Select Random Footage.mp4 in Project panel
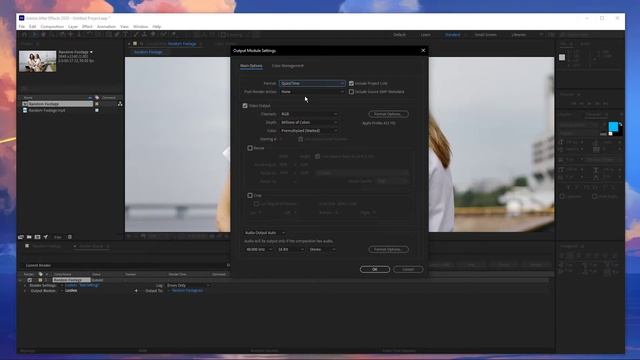Screen dimensions: 640x360 (47, 110)
